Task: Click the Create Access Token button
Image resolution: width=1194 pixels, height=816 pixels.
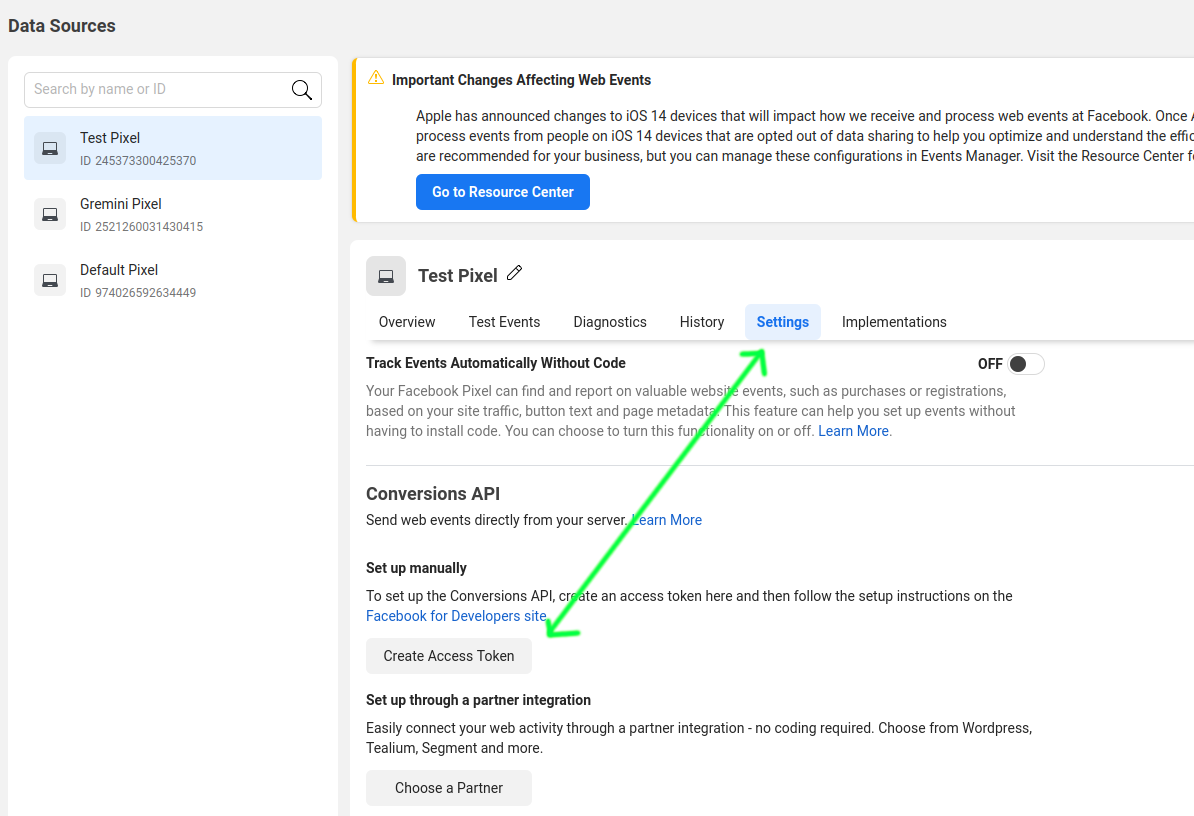Action: (x=449, y=656)
